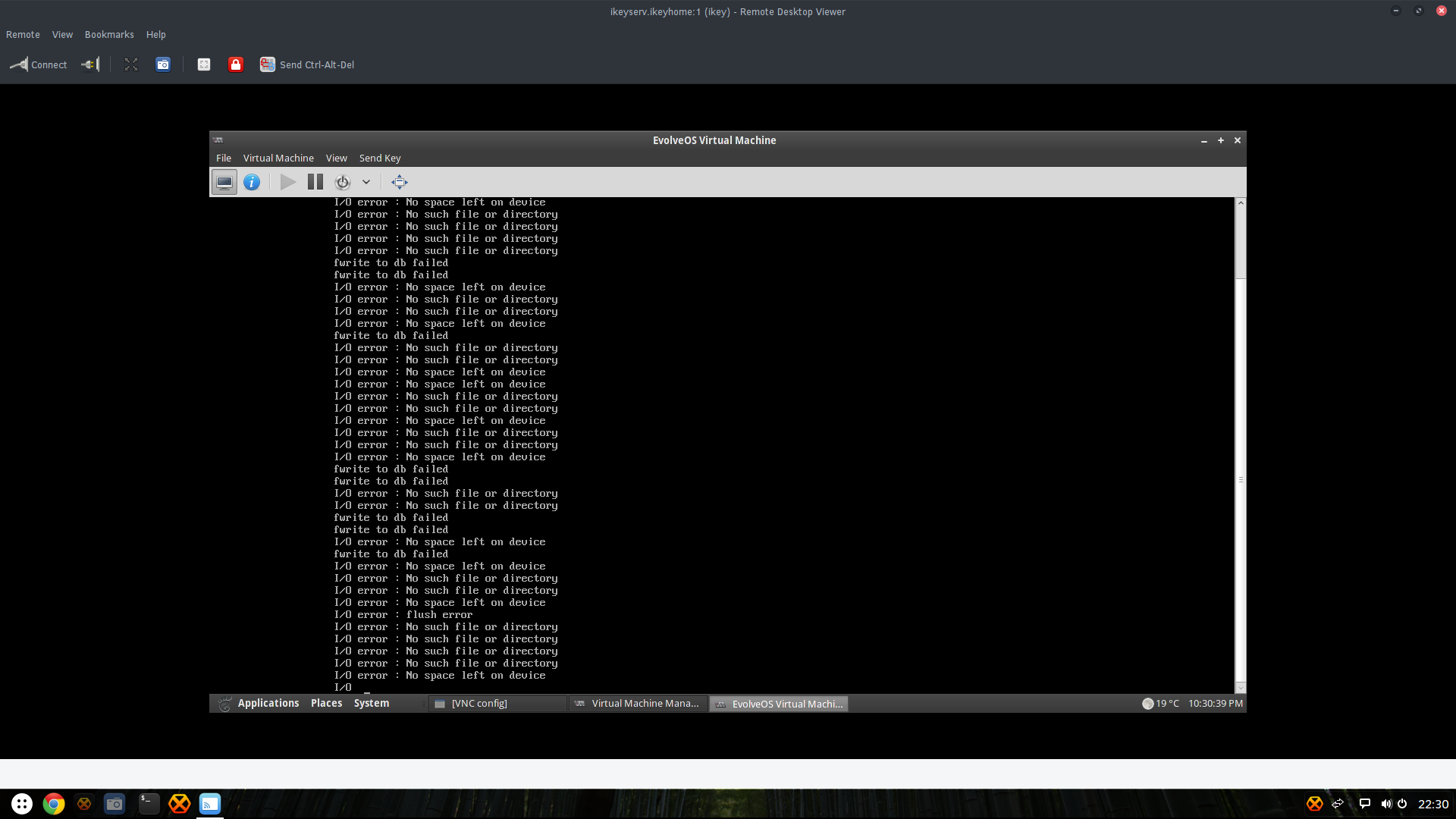Open the View menu of Remote Desktop Viewer
The image size is (1456, 819).
coord(62,35)
